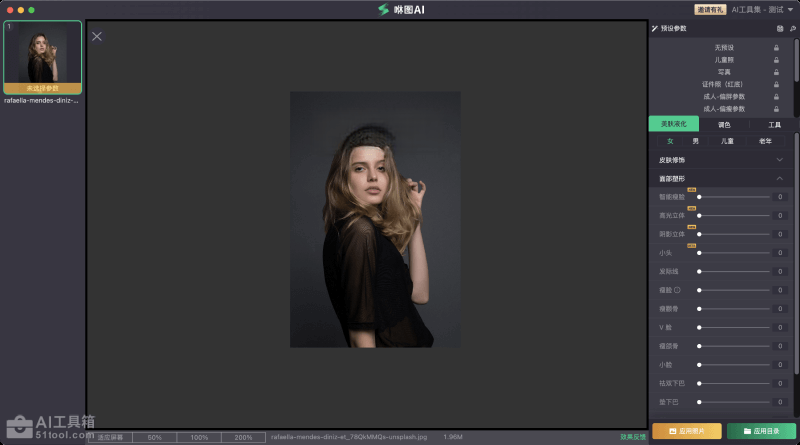Click the 应用照片 button
Viewport: 800px width, 445px height.
pyautogui.click(x=686, y=431)
